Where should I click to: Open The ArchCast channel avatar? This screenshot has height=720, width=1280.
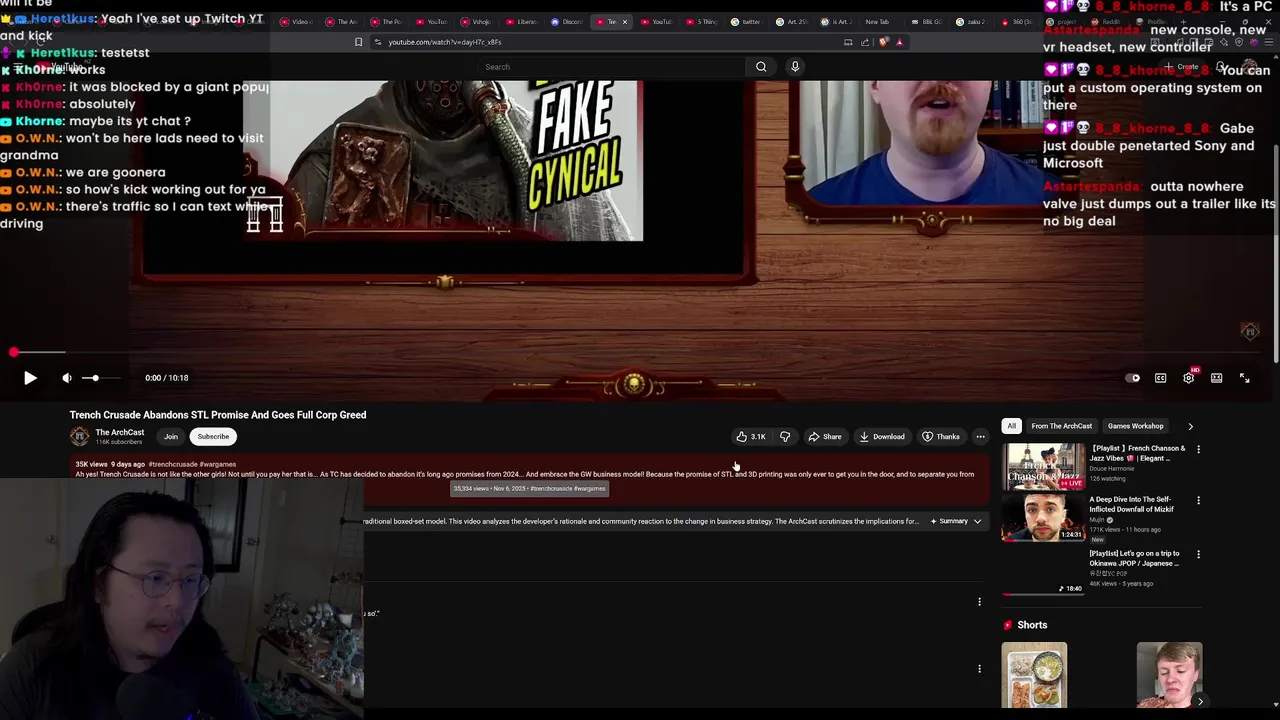coord(79,436)
